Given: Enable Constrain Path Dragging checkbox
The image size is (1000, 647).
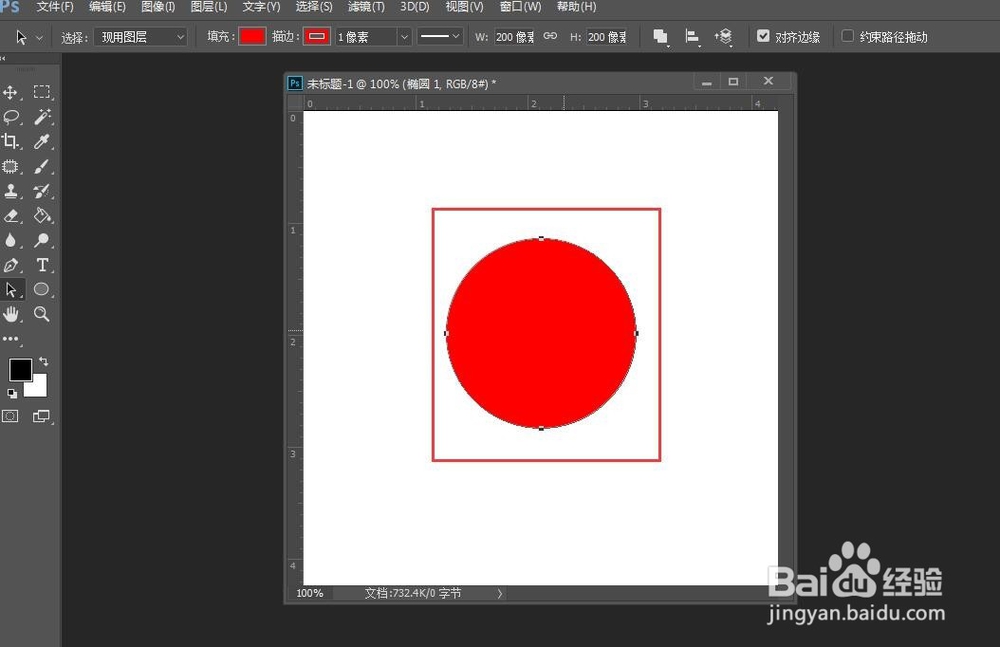Looking at the screenshot, I should click(x=848, y=36).
